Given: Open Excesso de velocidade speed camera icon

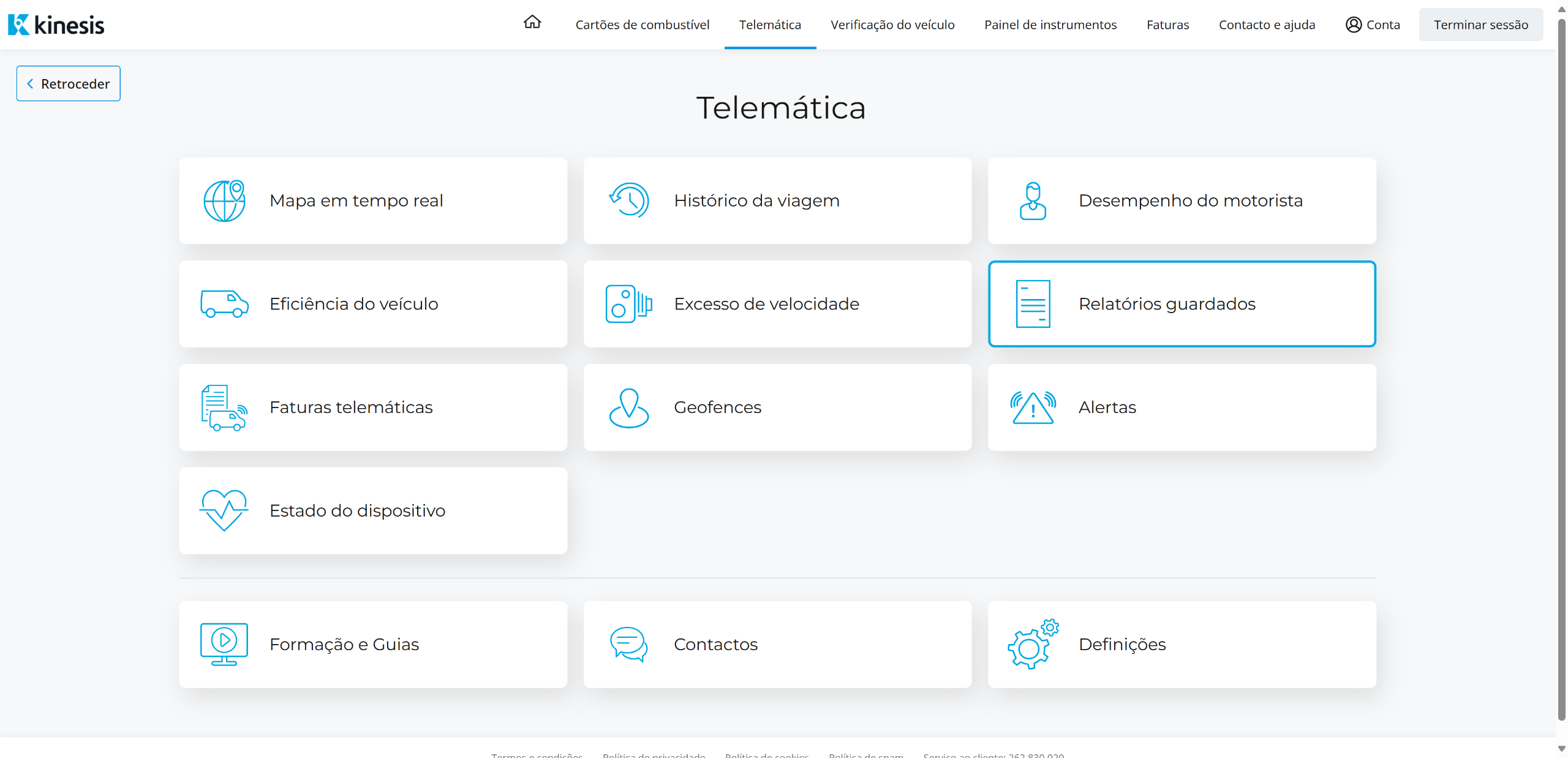Looking at the screenshot, I should [x=628, y=304].
